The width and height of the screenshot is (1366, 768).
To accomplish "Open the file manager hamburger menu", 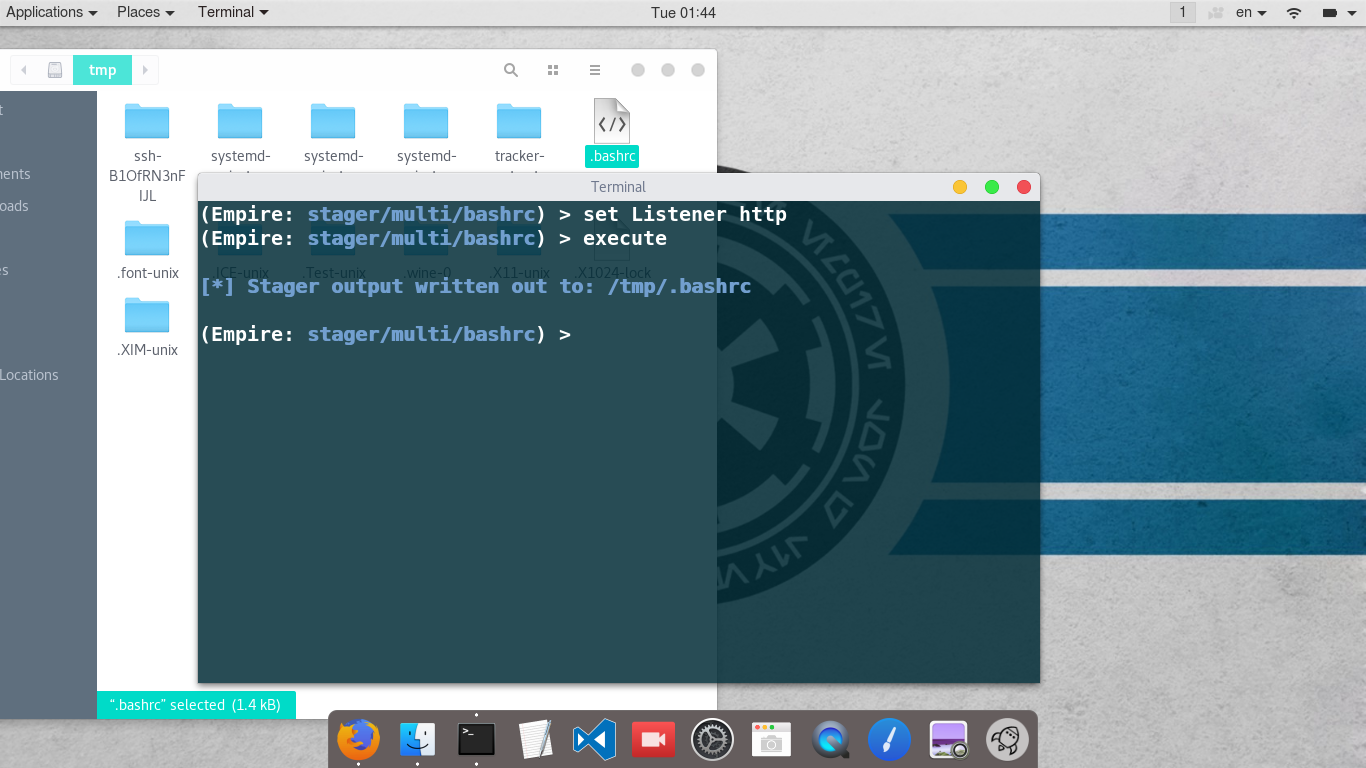I will tap(595, 70).
